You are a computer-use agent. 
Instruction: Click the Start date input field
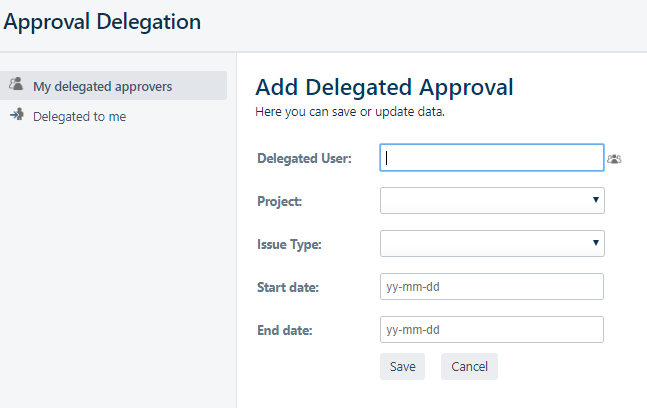click(x=492, y=287)
